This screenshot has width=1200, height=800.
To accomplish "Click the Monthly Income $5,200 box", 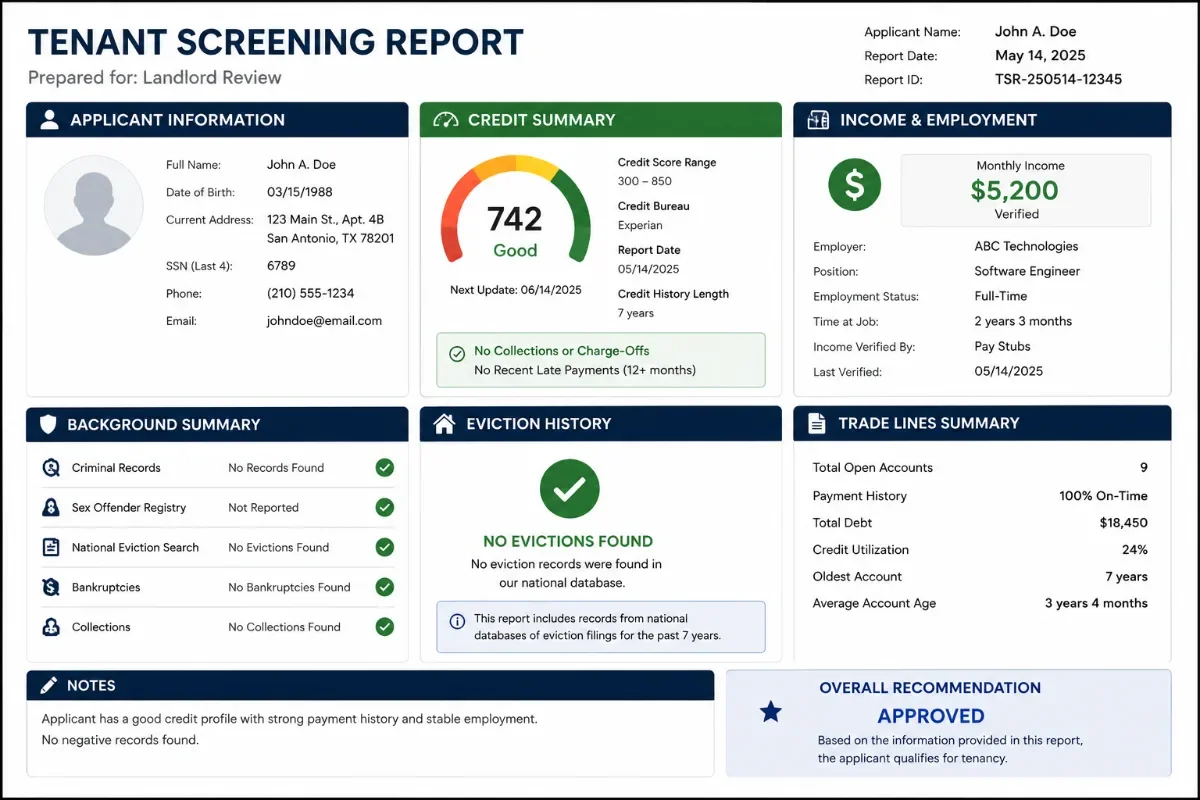I will click(1026, 190).
